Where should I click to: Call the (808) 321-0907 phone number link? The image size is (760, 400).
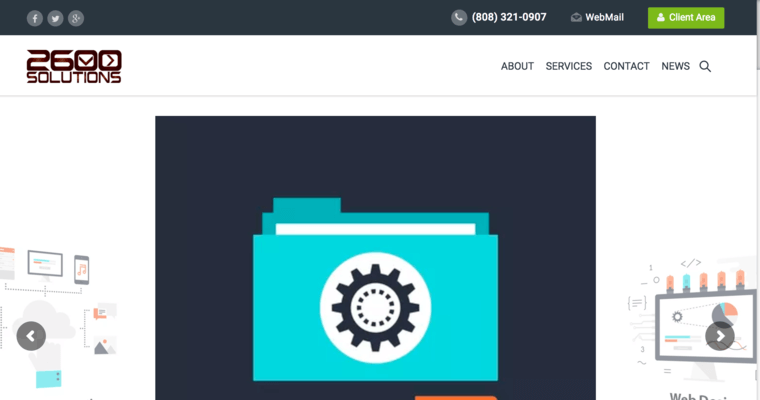(x=509, y=17)
